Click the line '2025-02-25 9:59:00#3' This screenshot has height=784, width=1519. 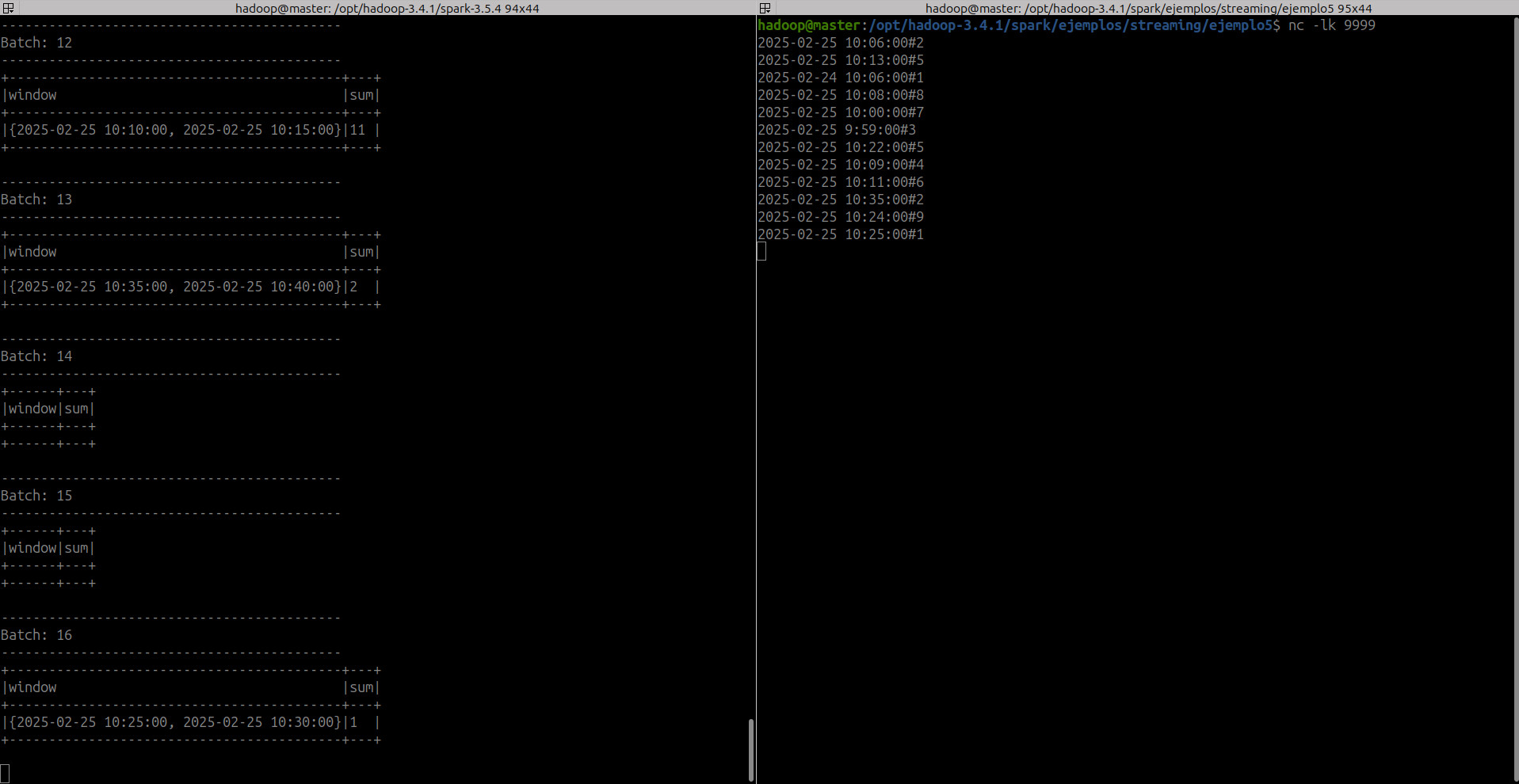pyautogui.click(x=837, y=130)
